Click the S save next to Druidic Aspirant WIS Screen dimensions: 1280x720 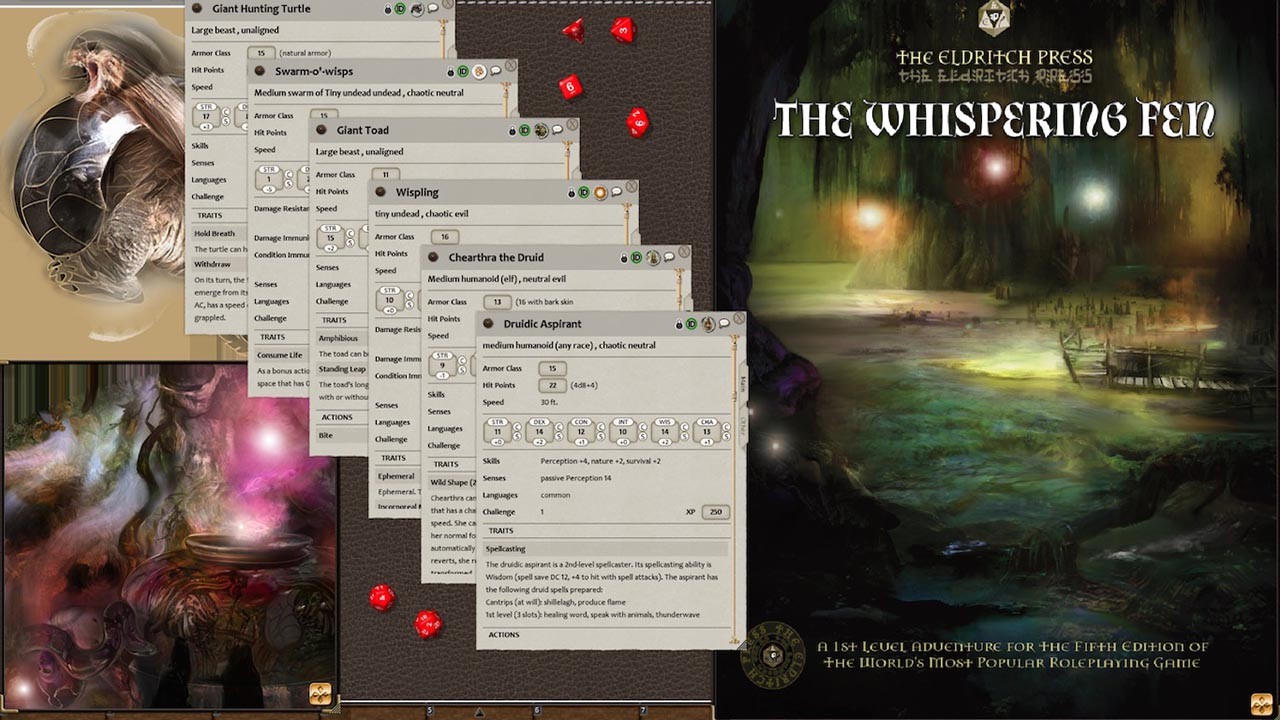685,436
